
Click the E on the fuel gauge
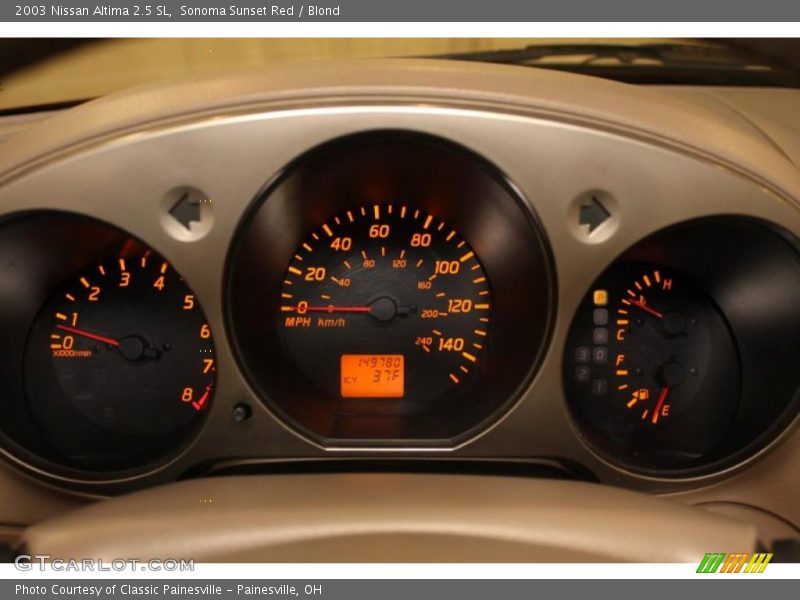pos(665,411)
